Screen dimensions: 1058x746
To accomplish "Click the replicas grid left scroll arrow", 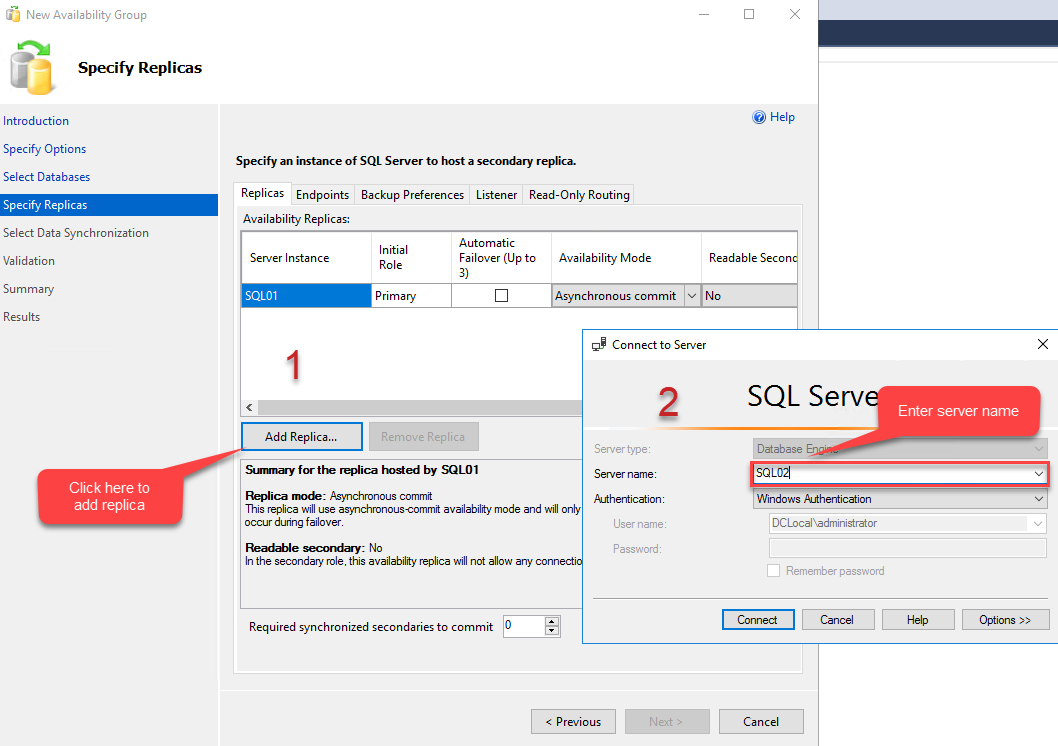I will [x=250, y=407].
